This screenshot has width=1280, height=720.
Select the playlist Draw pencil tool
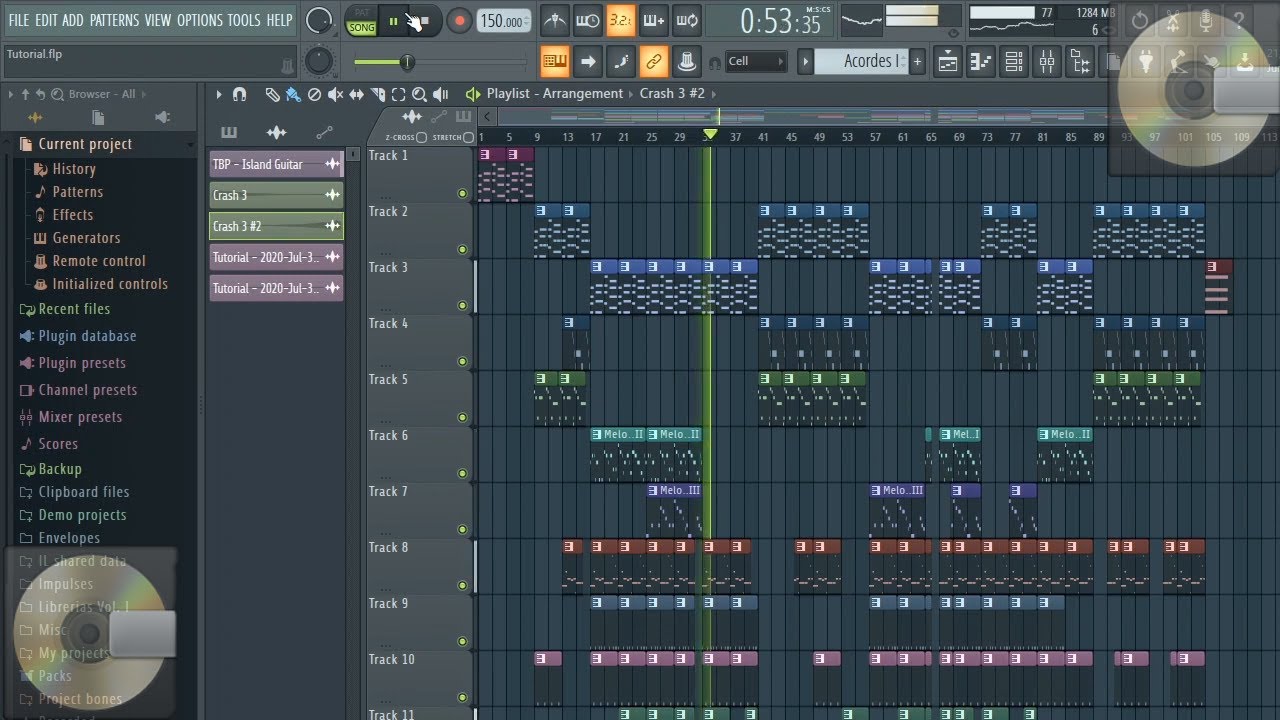click(x=272, y=94)
